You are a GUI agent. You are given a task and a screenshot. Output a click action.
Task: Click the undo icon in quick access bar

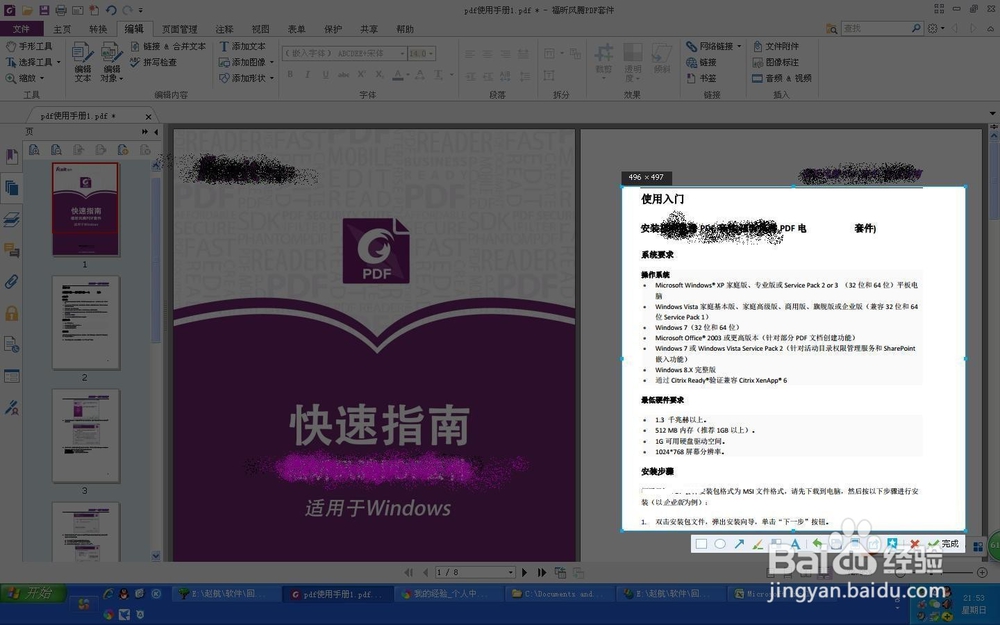click(x=111, y=10)
